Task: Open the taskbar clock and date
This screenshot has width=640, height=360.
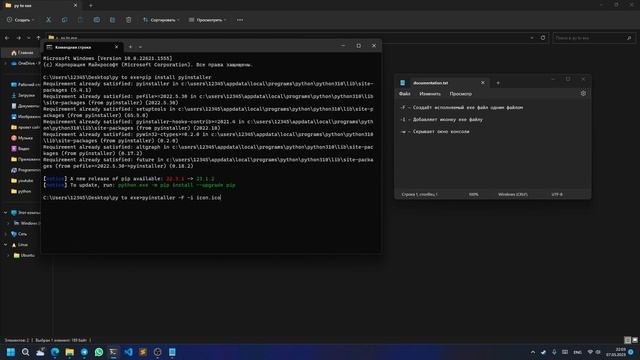Action: click(x=616, y=352)
